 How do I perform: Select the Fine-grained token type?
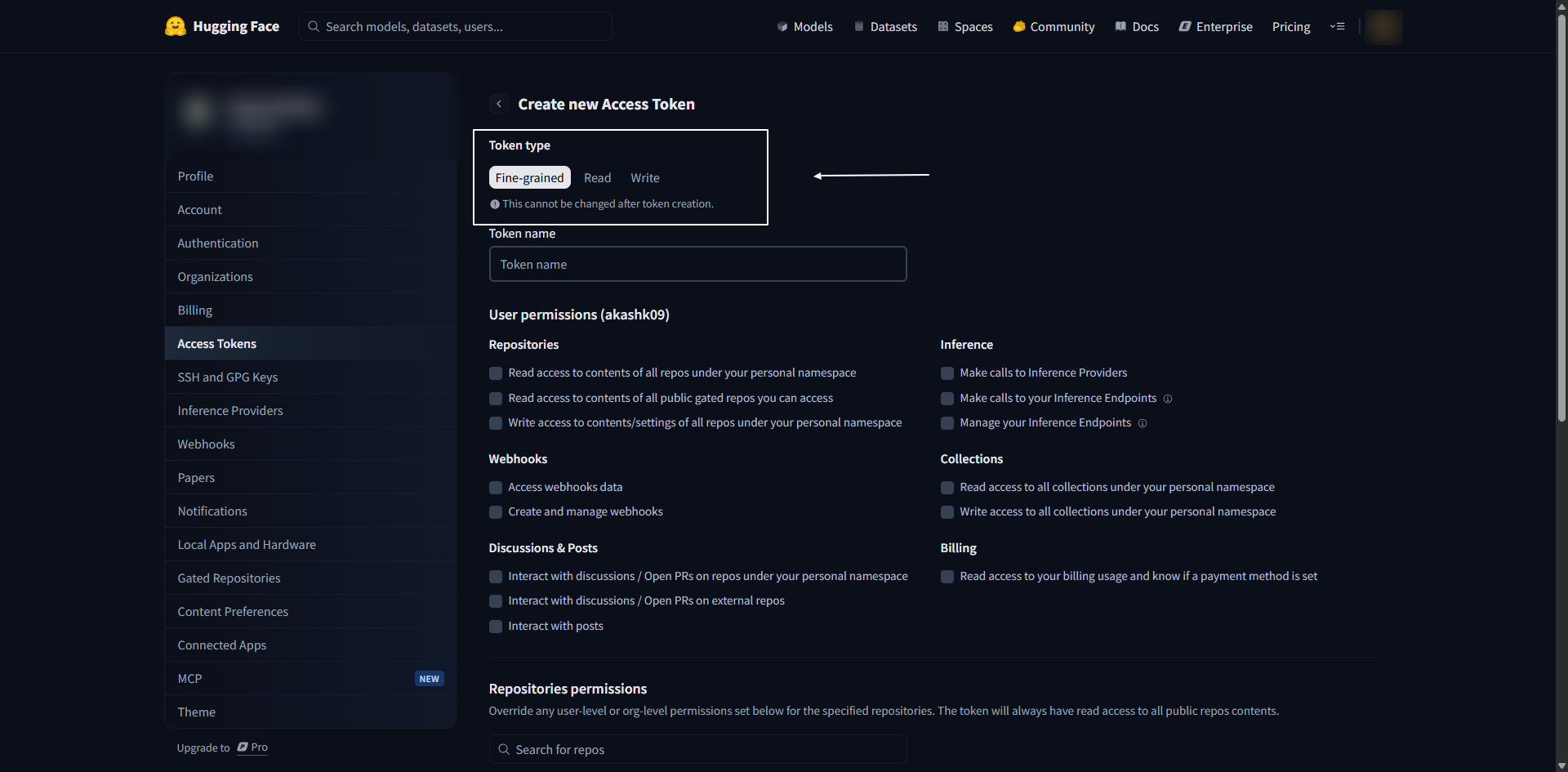529,177
